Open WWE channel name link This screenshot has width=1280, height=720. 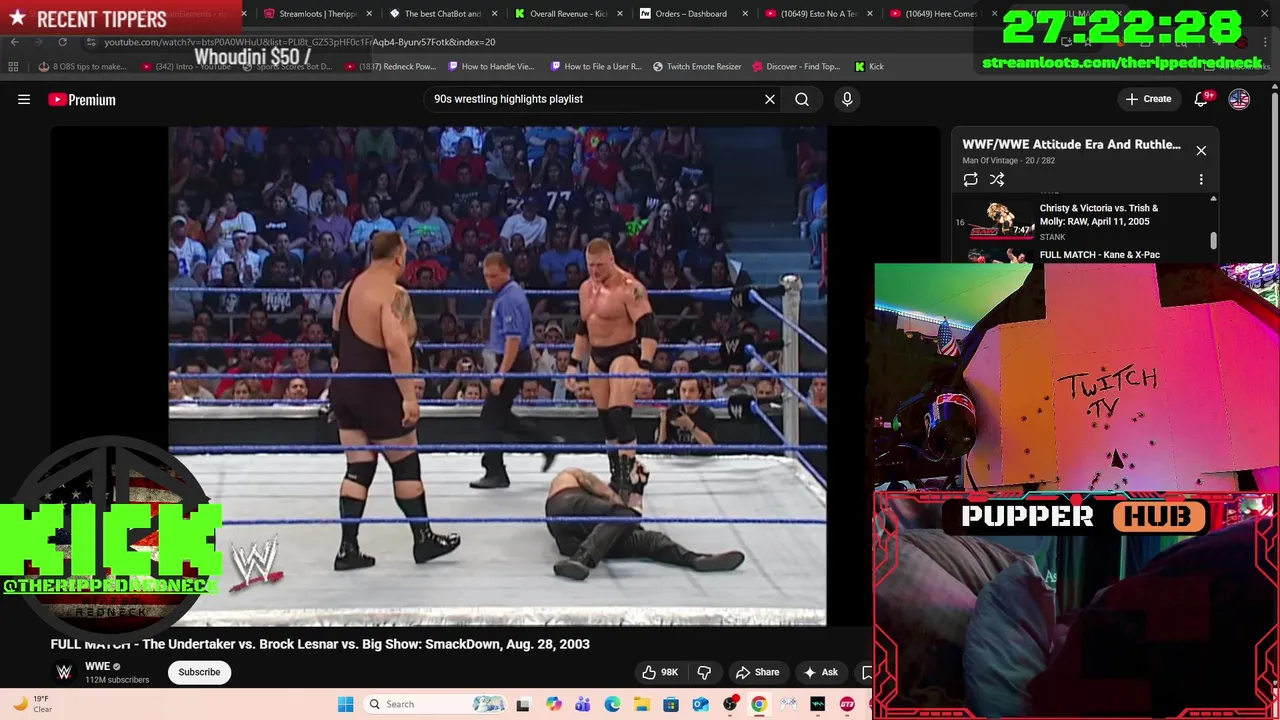click(x=97, y=666)
